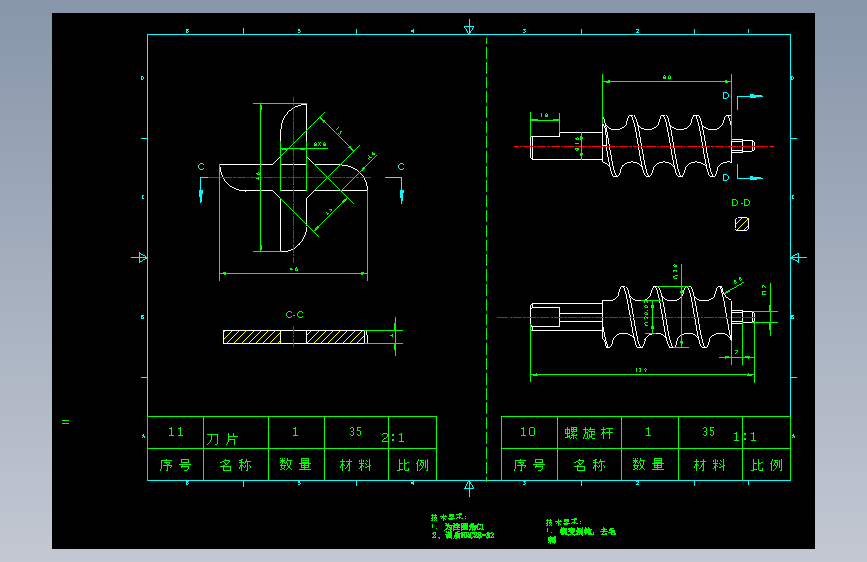
Task: Select '材料' header in the screw title block
Action: pos(710,465)
